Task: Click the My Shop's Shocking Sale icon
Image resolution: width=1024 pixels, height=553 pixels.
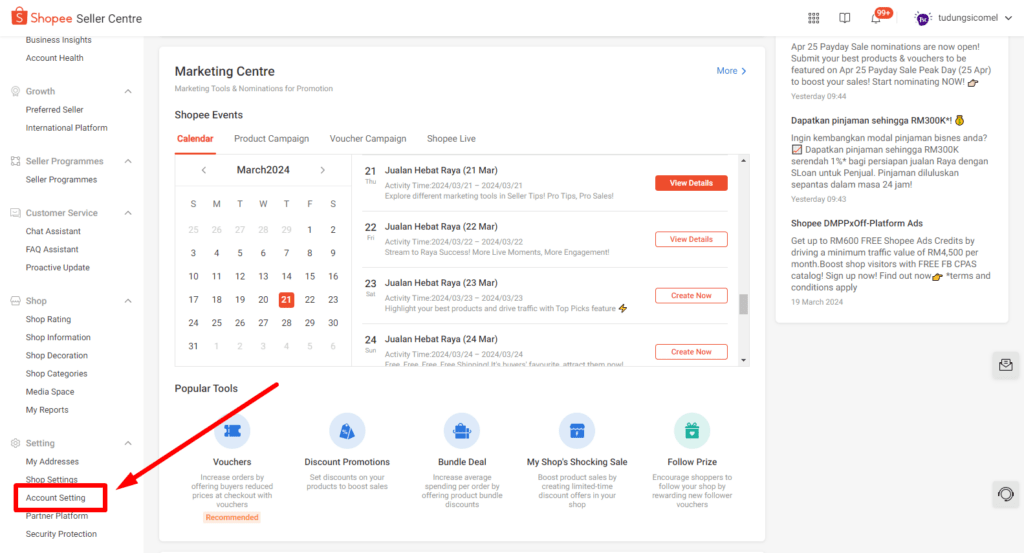Action: 577,431
